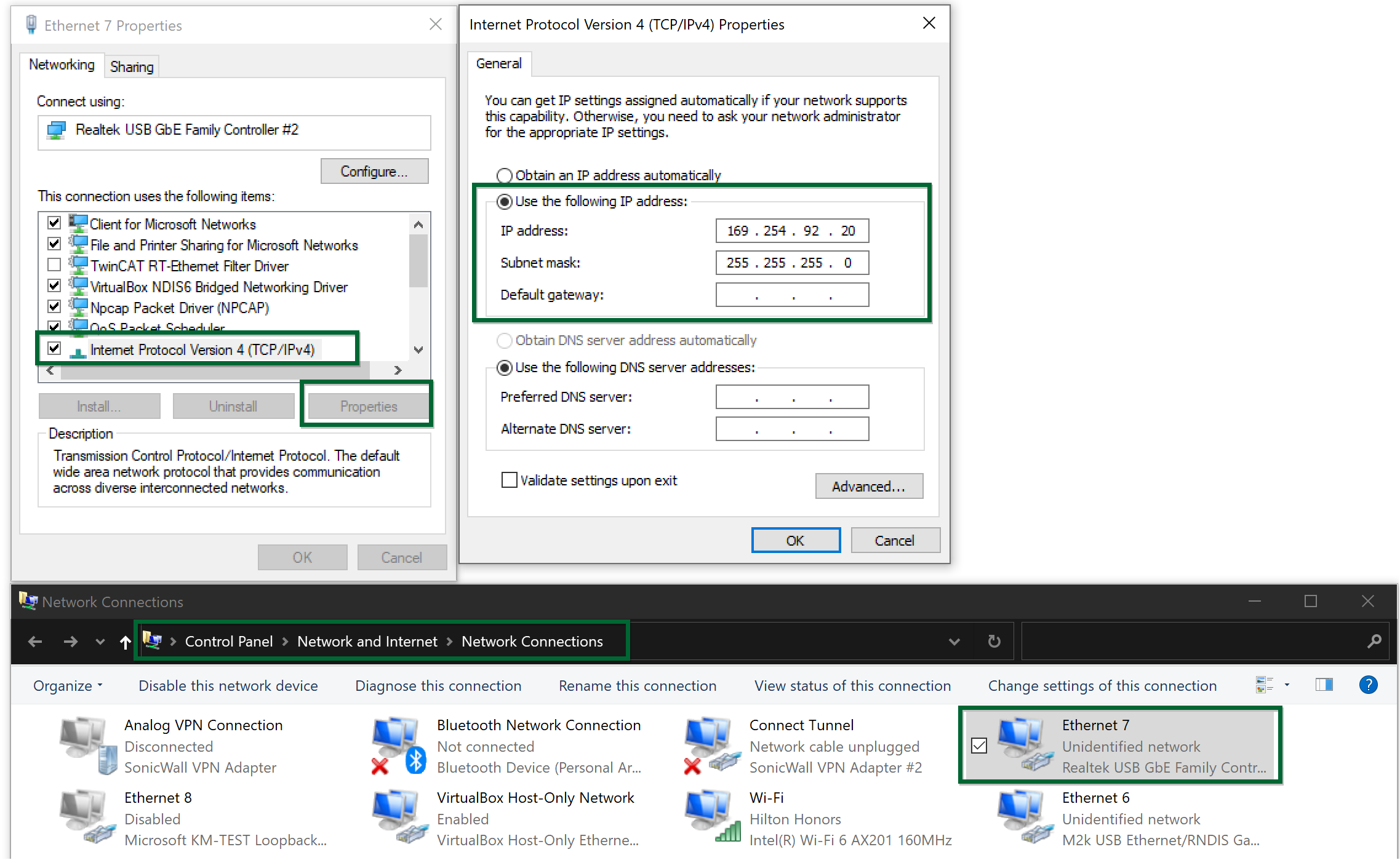Switch to the Sharing tab
This screenshot has width=1400, height=860.
pyautogui.click(x=132, y=66)
